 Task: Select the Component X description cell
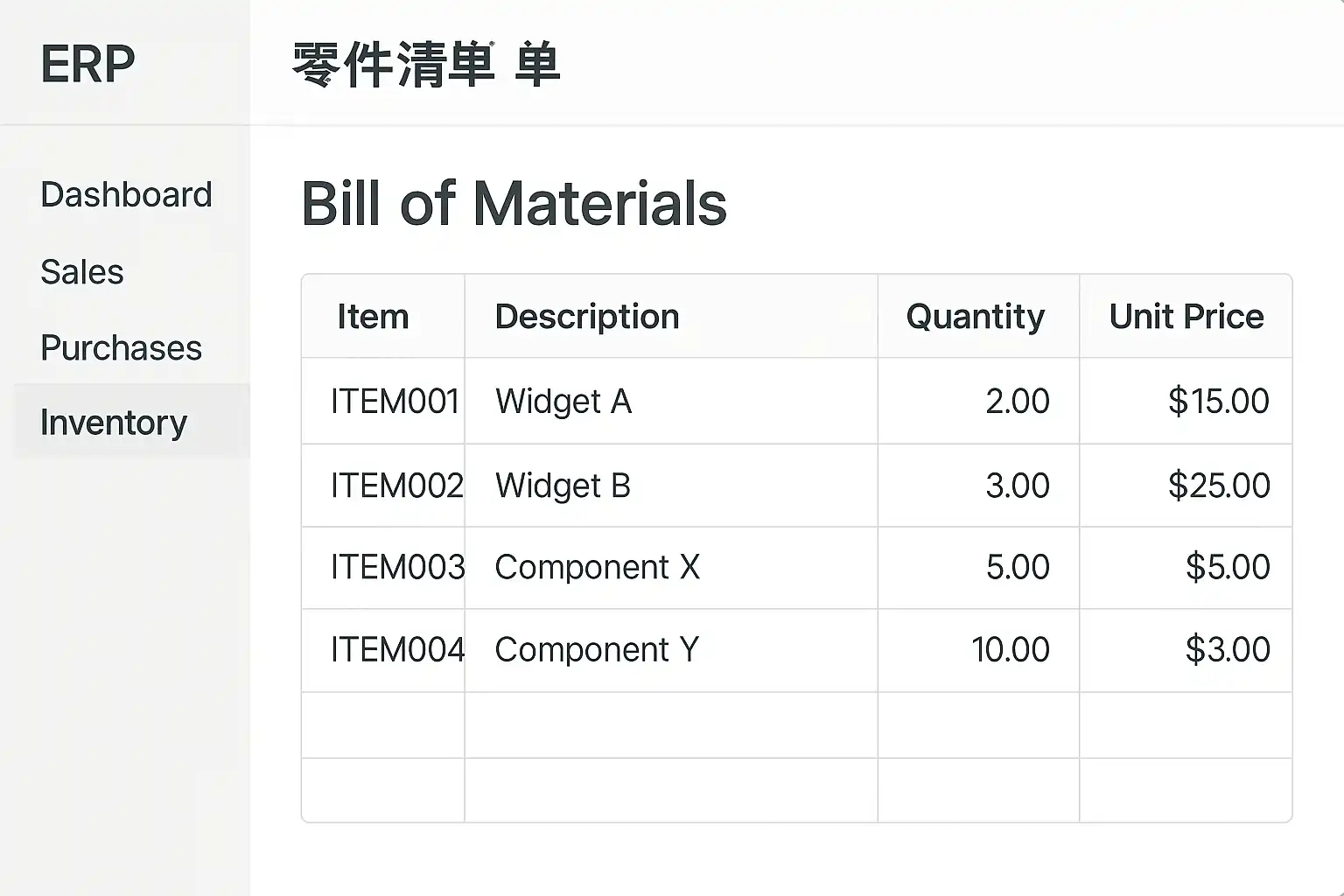[x=597, y=568]
